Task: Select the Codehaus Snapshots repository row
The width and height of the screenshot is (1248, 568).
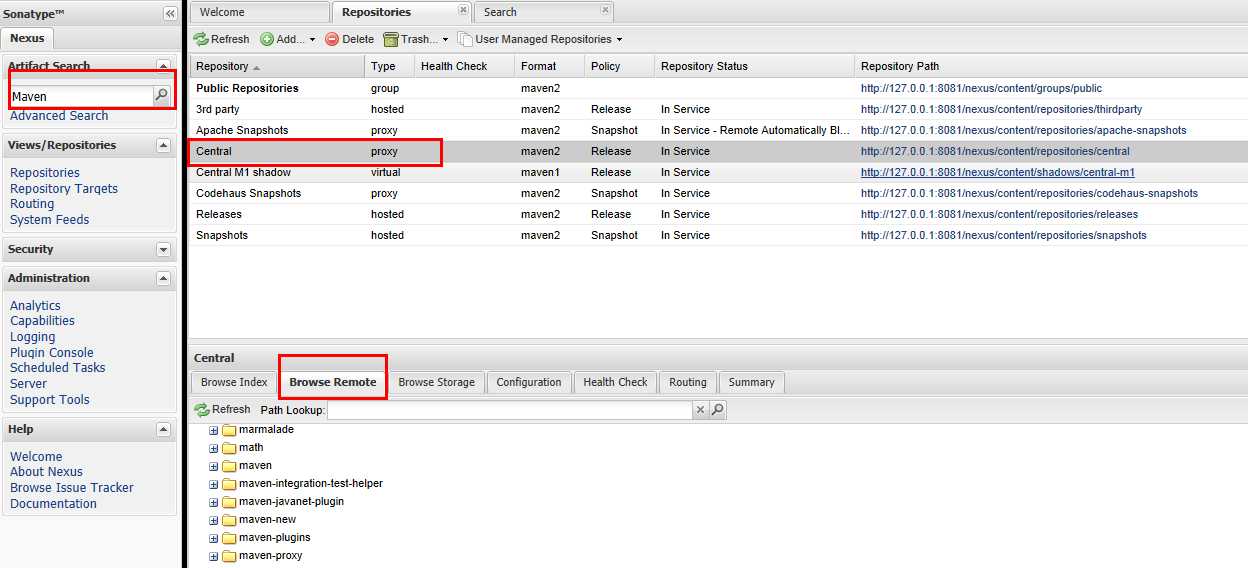Action: (718, 194)
